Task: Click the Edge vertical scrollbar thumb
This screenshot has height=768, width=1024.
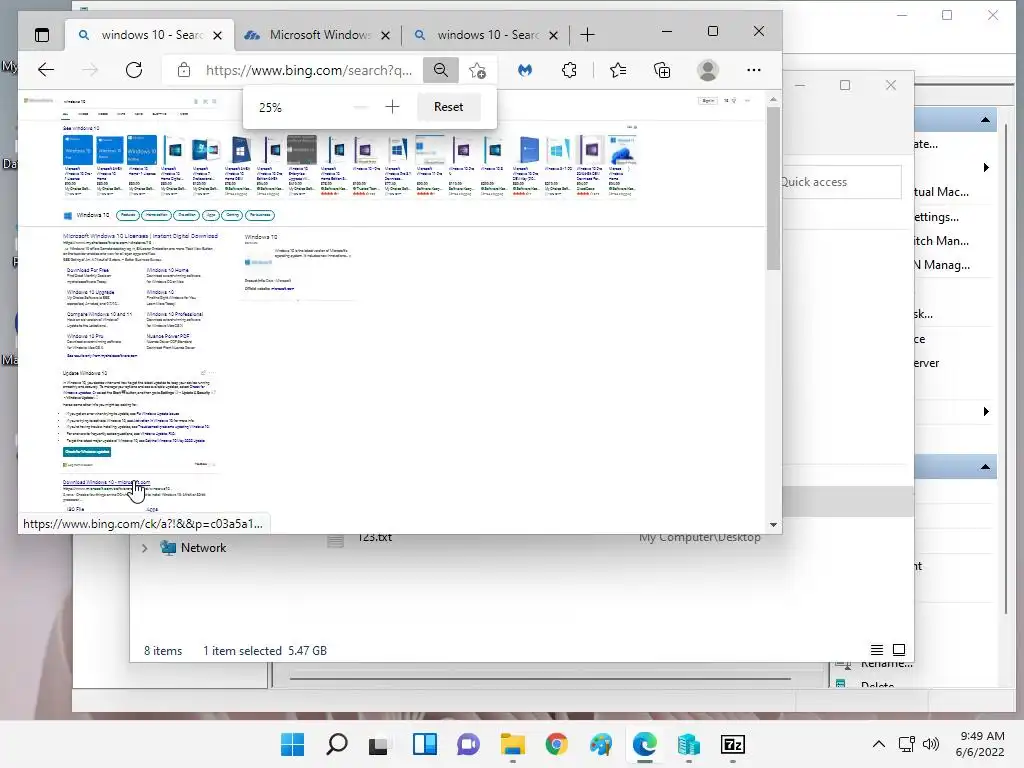Action: (x=773, y=188)
